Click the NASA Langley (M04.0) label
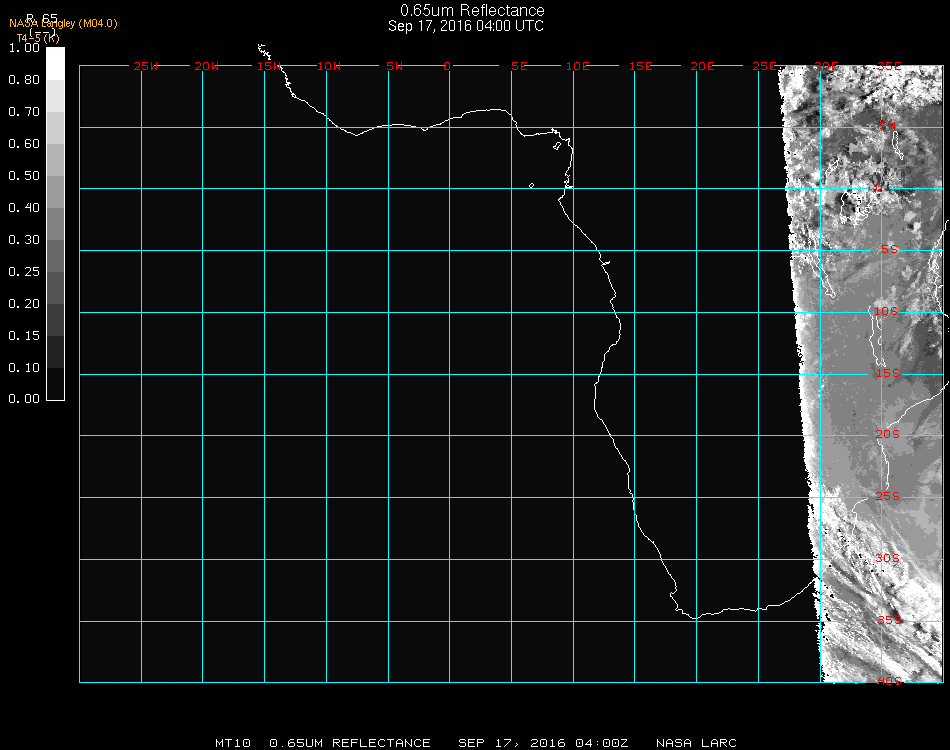The image size is (950, 750). [x=63, y=23]
